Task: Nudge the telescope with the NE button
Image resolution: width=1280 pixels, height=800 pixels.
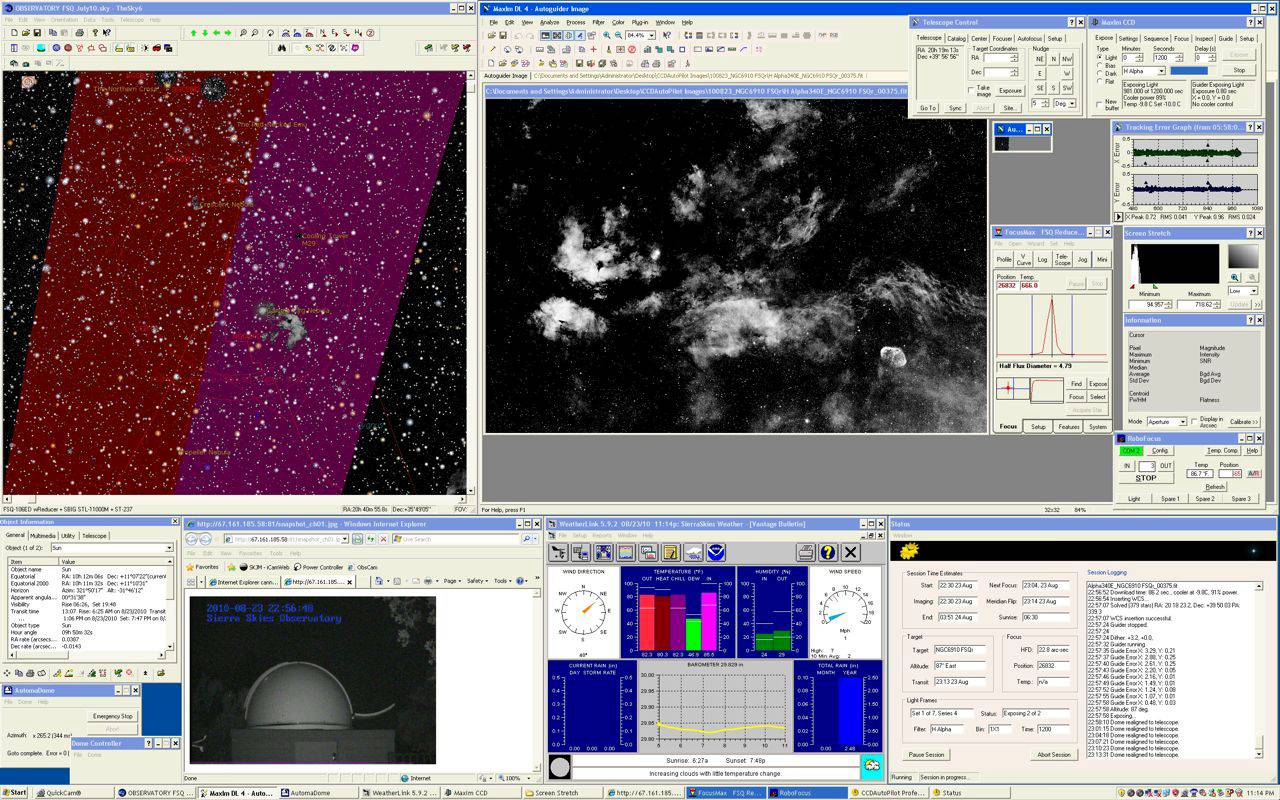Action: pyautogui.click(x=1040, y=59)
